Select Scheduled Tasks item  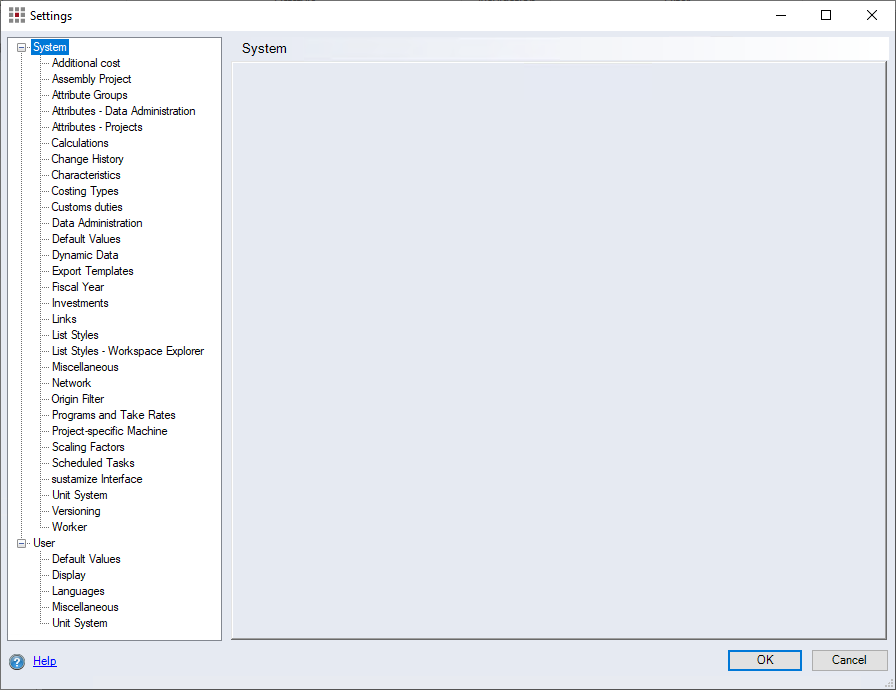[x=93, y=463]
